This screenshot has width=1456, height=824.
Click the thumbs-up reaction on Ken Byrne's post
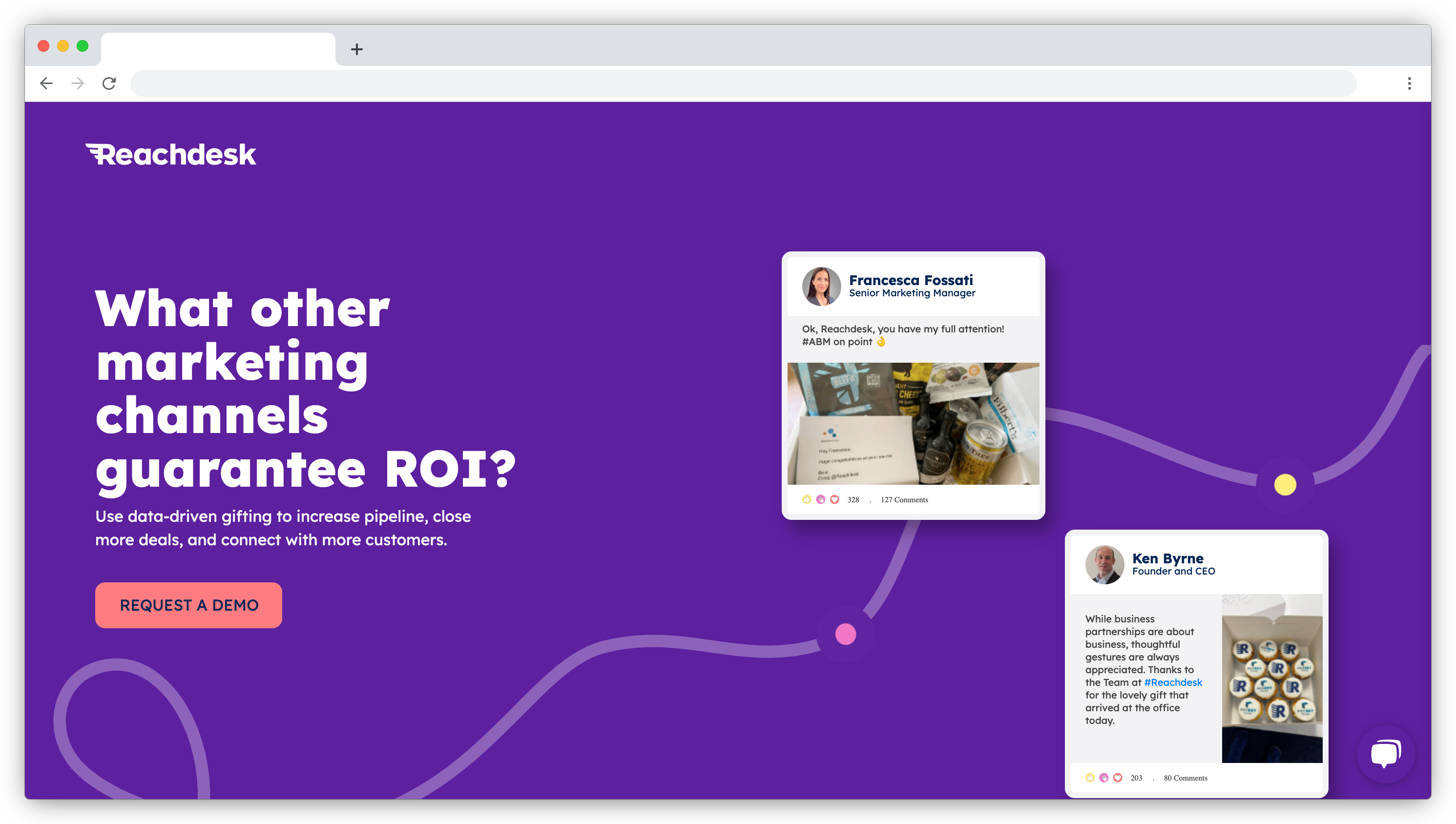pyautogui.click(x=1089, y=778)
